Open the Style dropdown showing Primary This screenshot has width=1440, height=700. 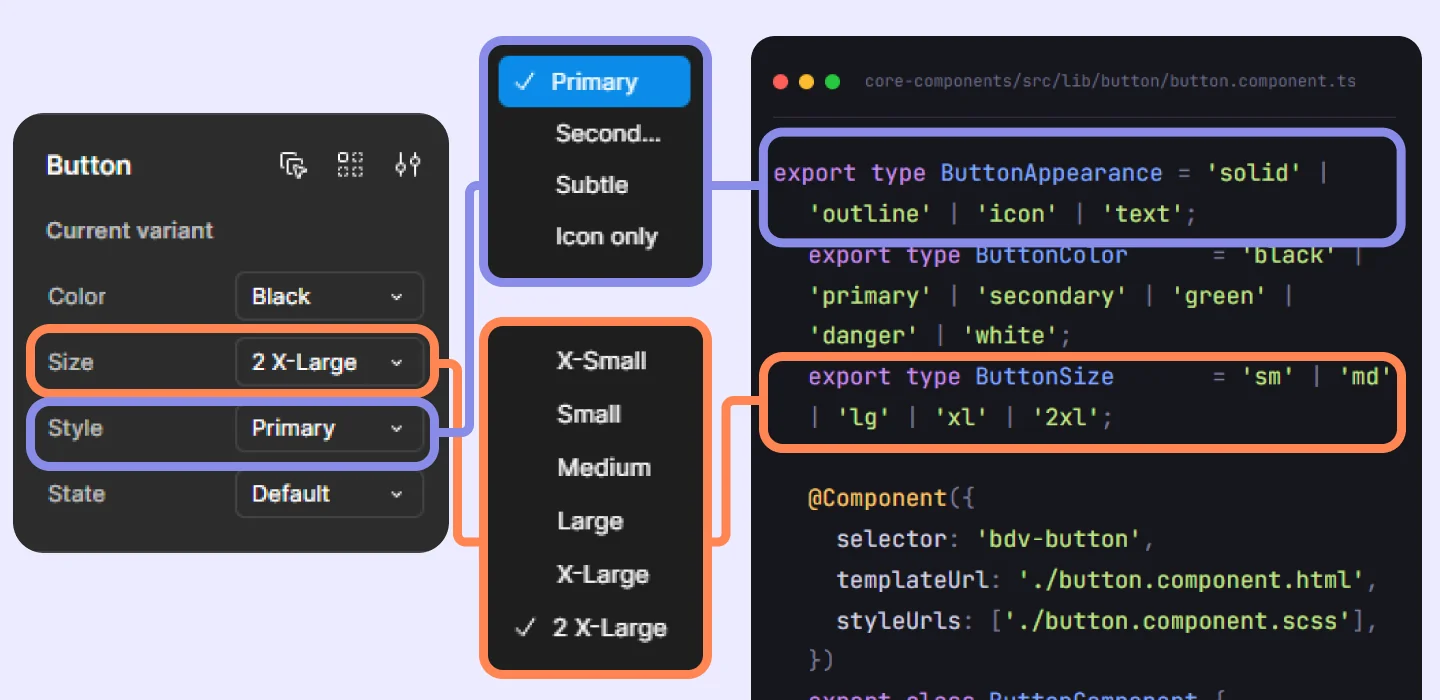(330, 428)
